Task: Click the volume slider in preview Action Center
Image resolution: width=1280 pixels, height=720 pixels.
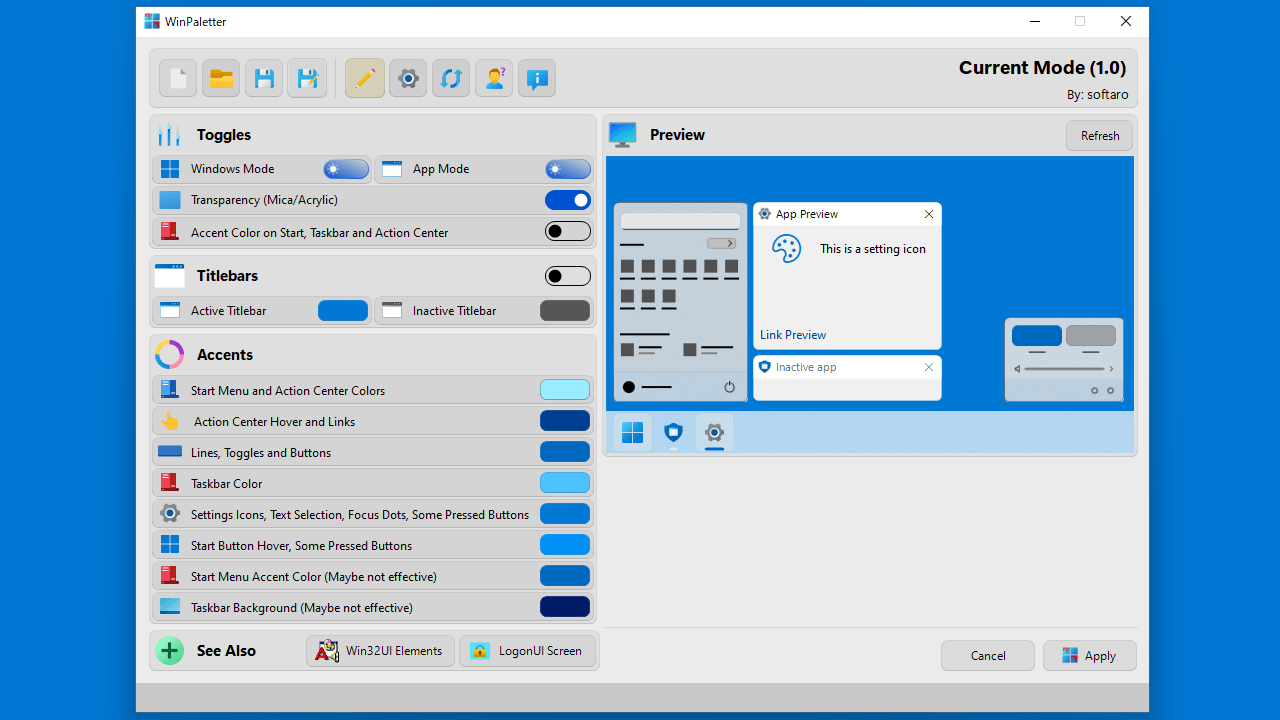Action: [x=1066, y=369]
